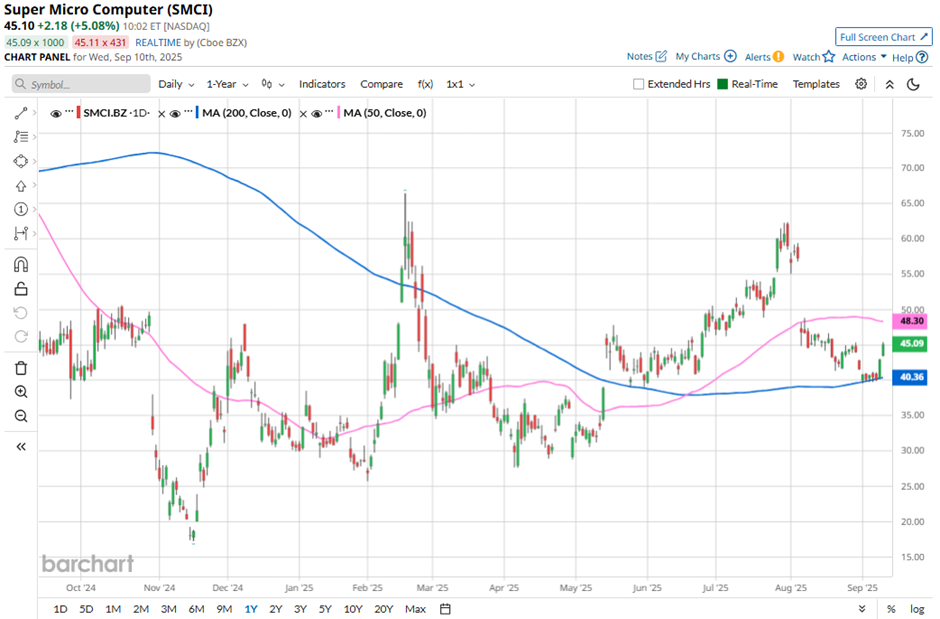Open the Compare menu
The image size is (940, 619).
[x=381, y=84]
